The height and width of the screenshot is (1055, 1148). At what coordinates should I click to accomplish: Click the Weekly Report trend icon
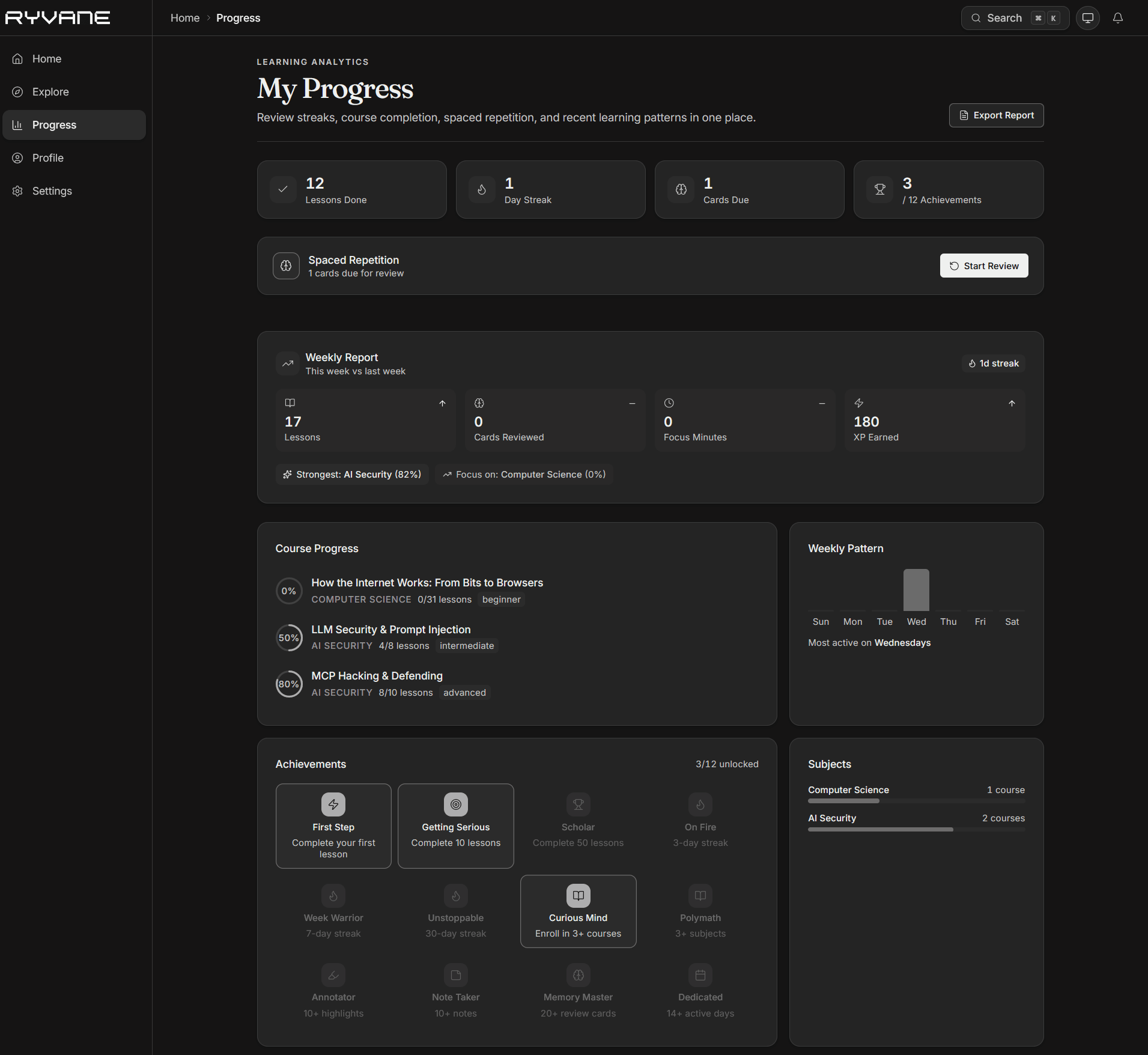tap(288, 363)
